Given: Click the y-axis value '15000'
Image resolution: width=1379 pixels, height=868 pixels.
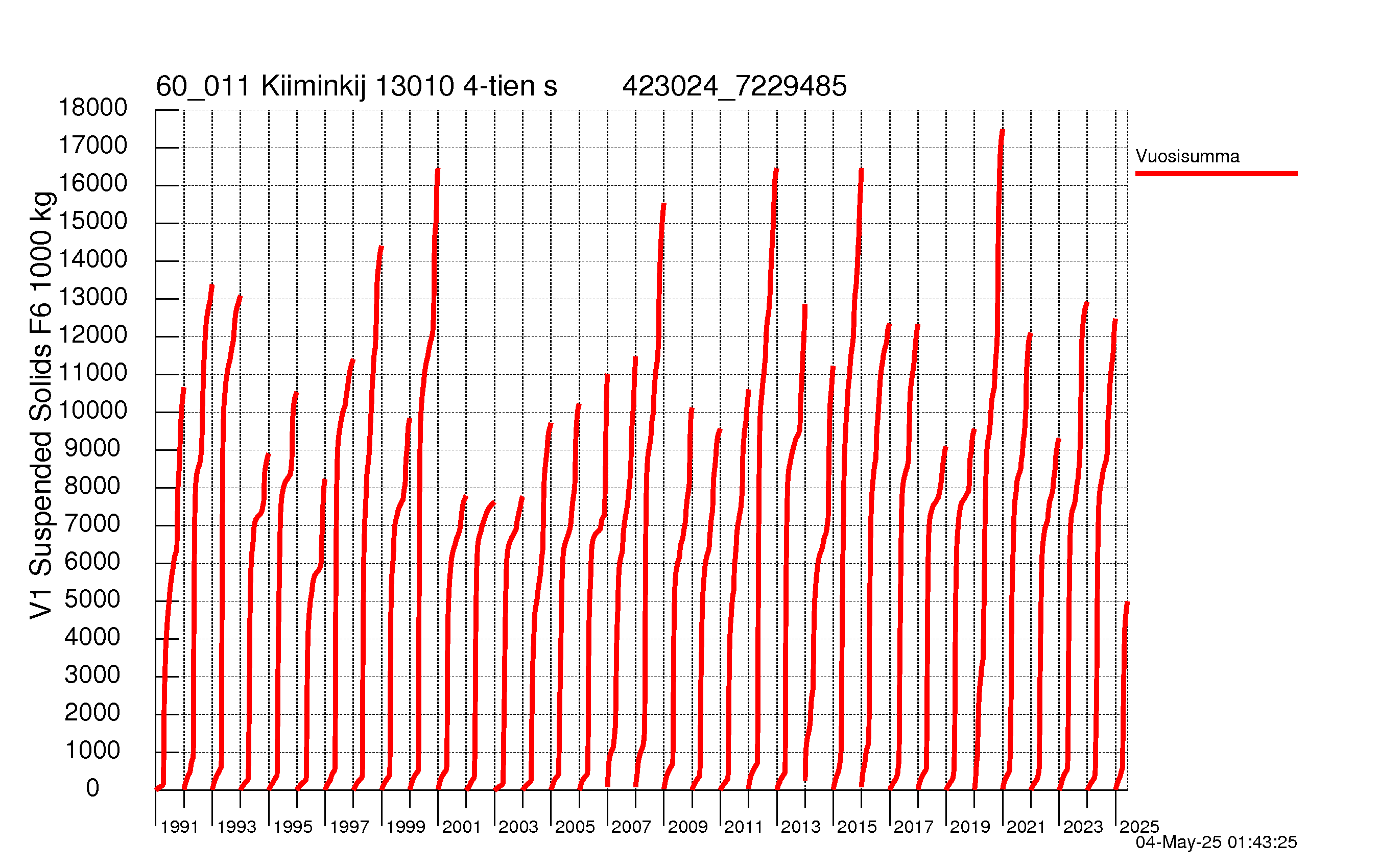Looking at the screenshot, I should [x=93, y=221].
